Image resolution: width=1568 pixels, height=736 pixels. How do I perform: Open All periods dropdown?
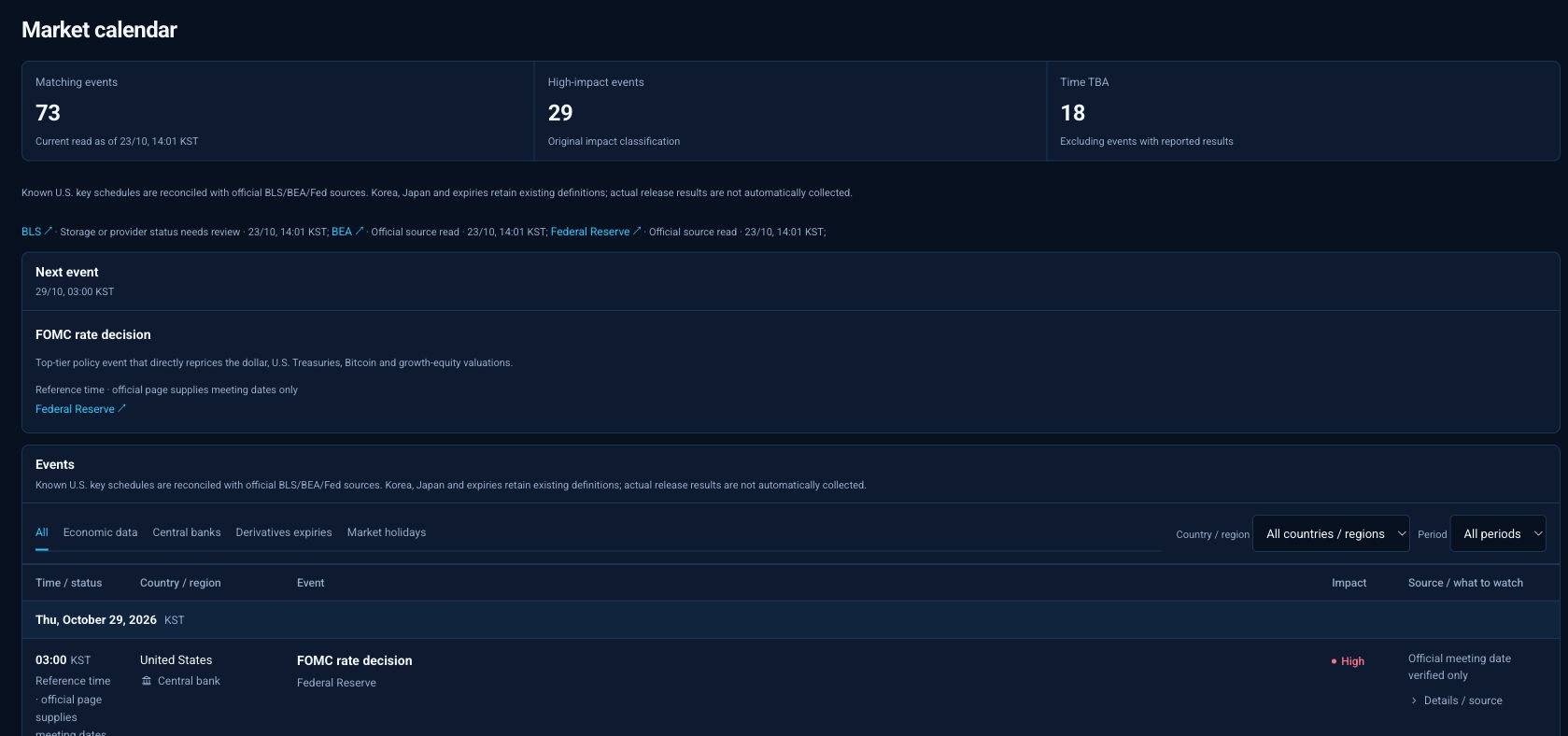pyautogui.click(x=1497, y=533)
